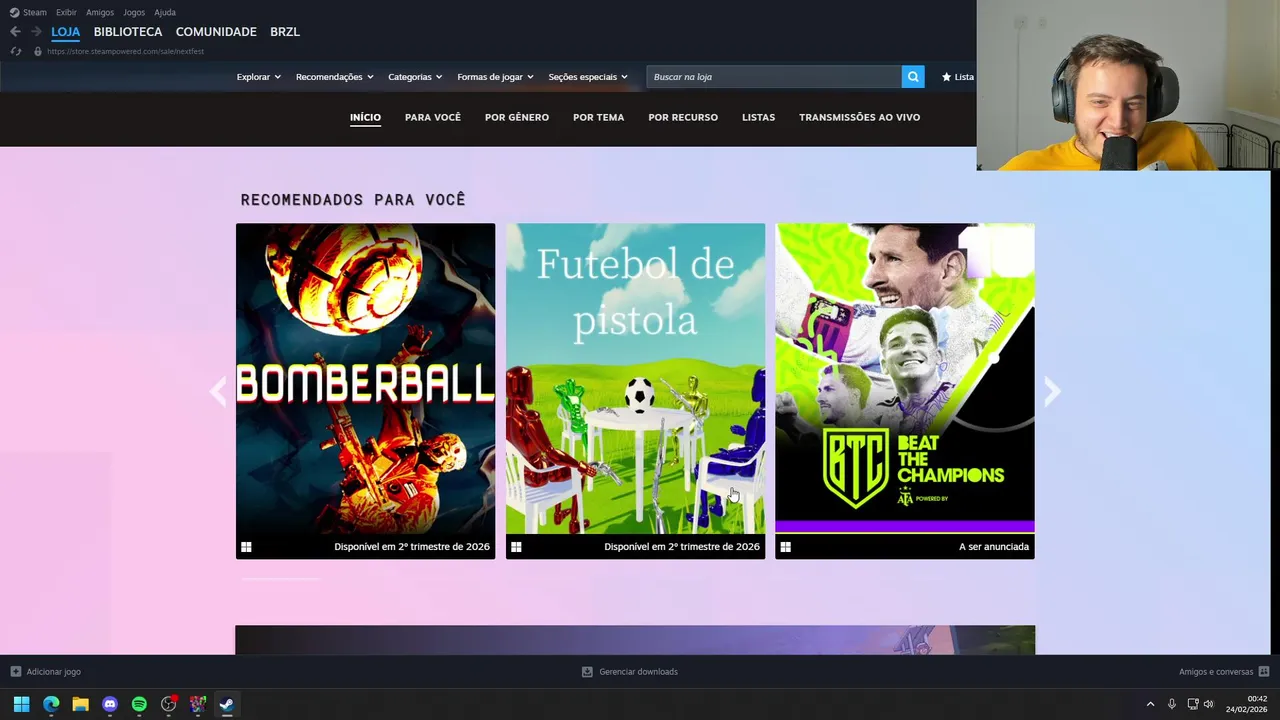This screenshot has width=1280, height=720.
Task: Click the blue search magnifier button
Action: pyautogui.click(x=912, y=77)
